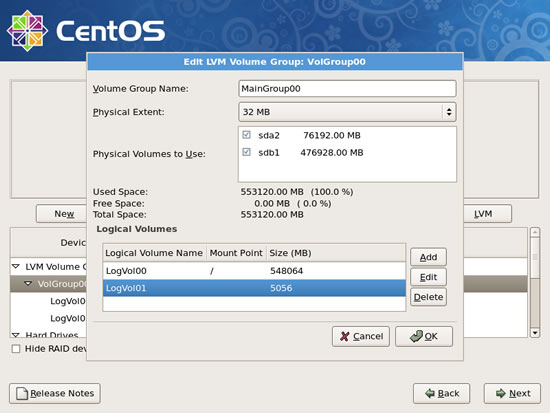
Task: Click the Cancel button label
Action: [x=368, y=336]
